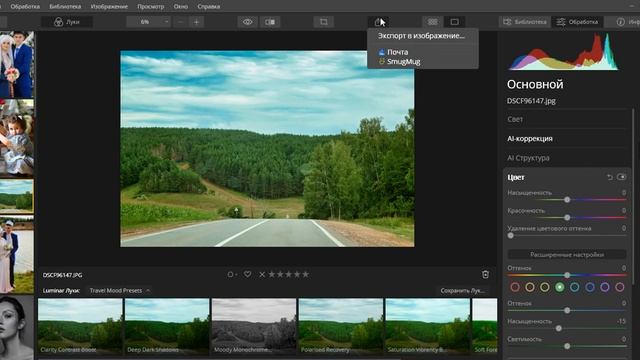Toggle visibility of the Цвет tool
Image resolution: width=640 pixels, height=360 pixels.
[x=622, y=177]
